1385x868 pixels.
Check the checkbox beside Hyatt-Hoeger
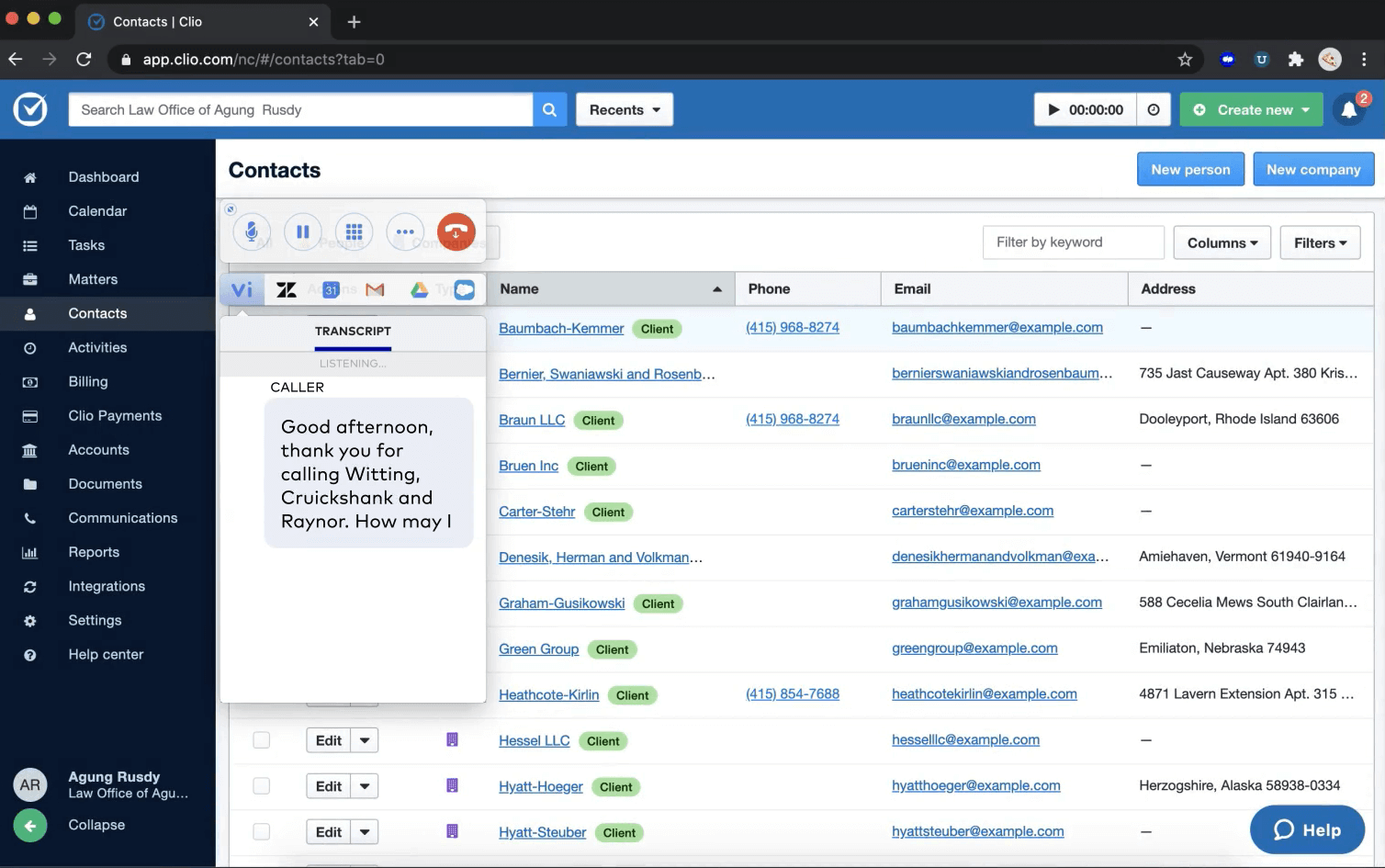[x=261, y=785]
